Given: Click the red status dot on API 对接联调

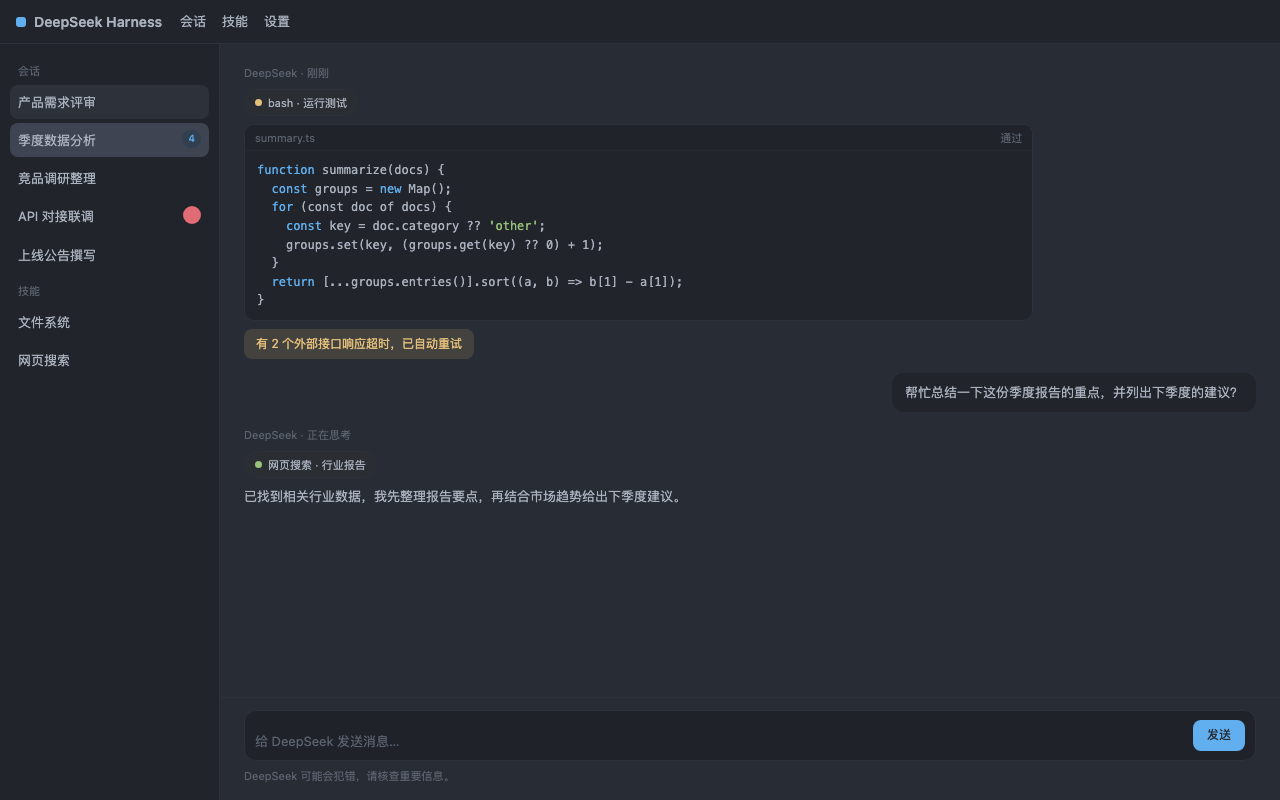Looking at the screenshot, I should 192,215.
